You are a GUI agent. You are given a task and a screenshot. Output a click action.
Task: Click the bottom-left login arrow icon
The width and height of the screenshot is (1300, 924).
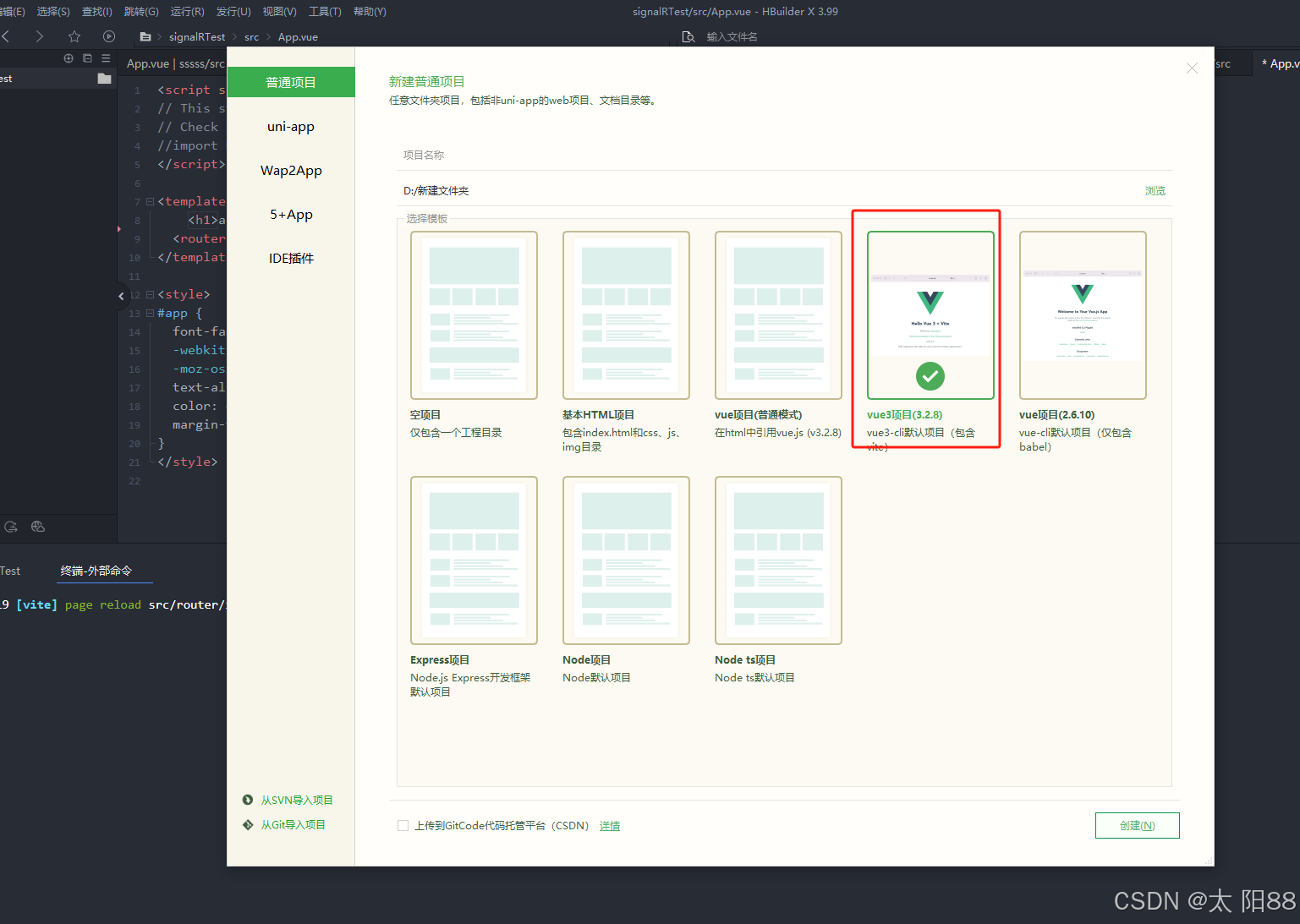tap(11, 527)
